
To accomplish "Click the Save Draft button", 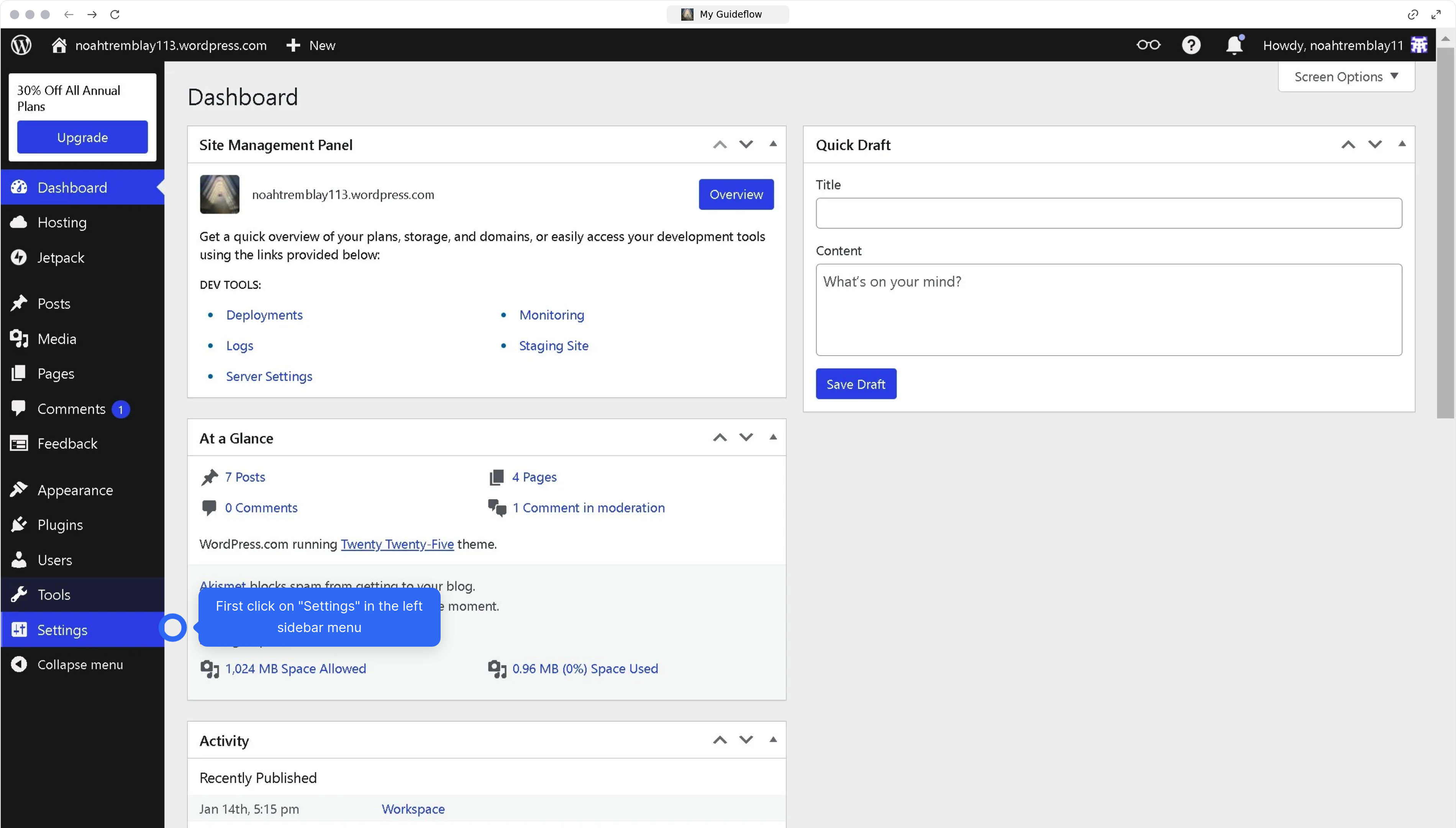I will click(855, 384).
